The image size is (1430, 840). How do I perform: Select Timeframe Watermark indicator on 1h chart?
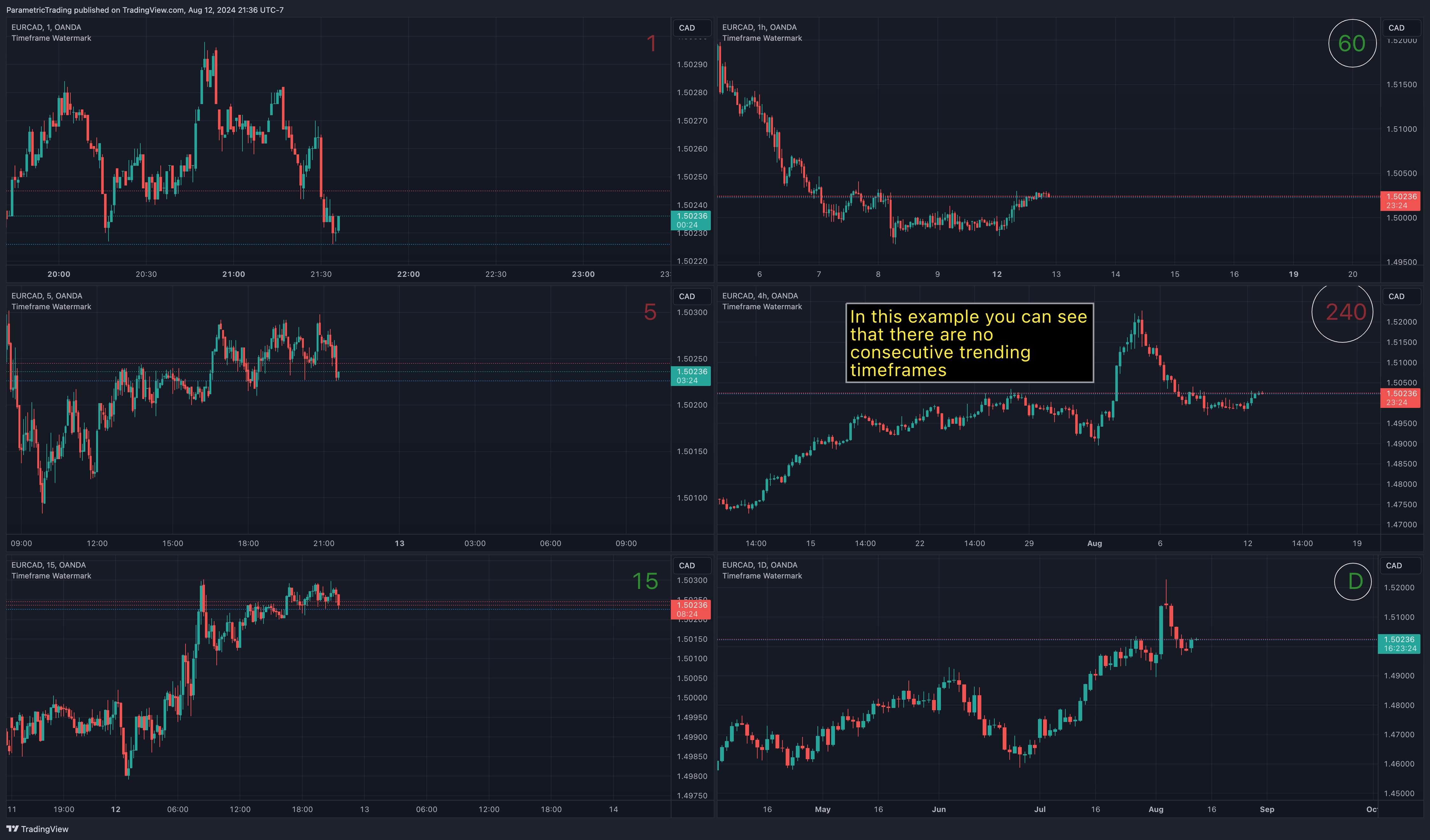762,38
